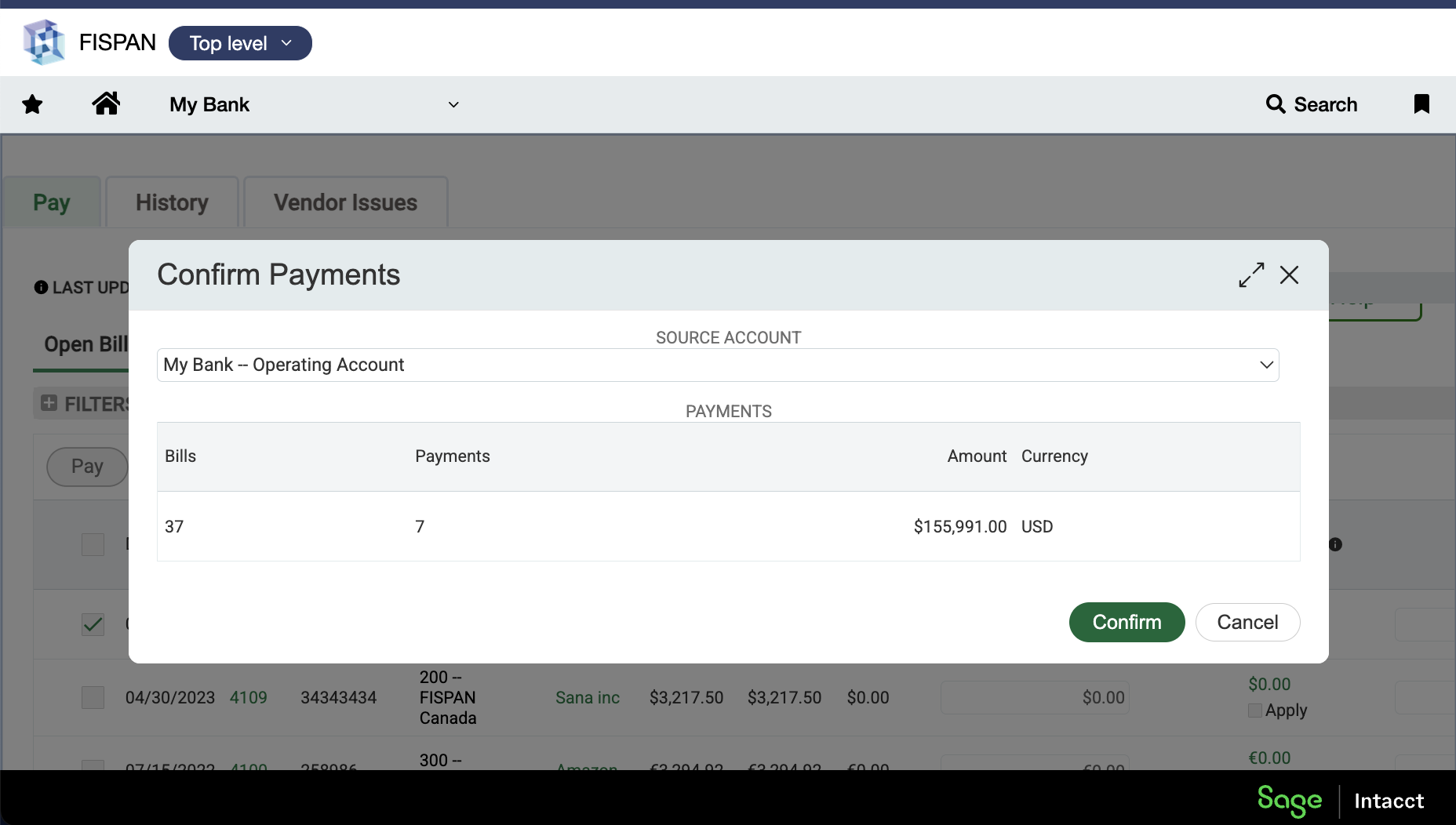The image size is (1456, 825).
Task: Open the bookmark icon in navigation bar
Action: [1421, 104]
